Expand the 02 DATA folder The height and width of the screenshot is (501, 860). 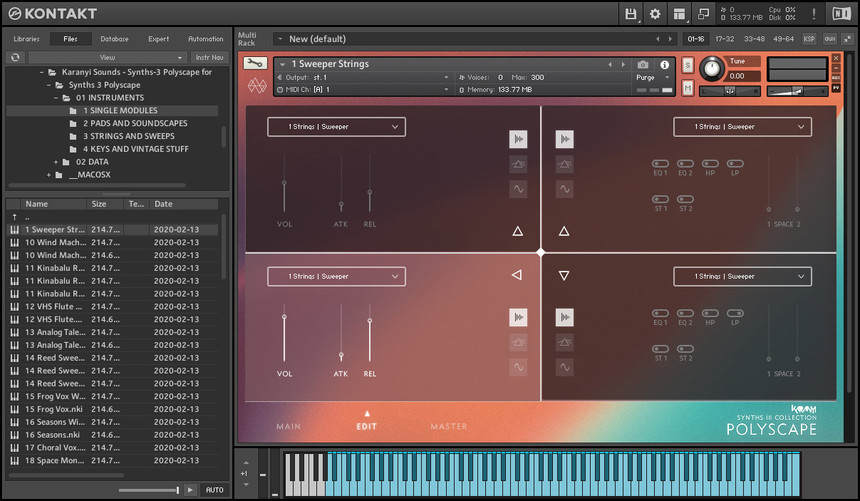tap(57, 161)
